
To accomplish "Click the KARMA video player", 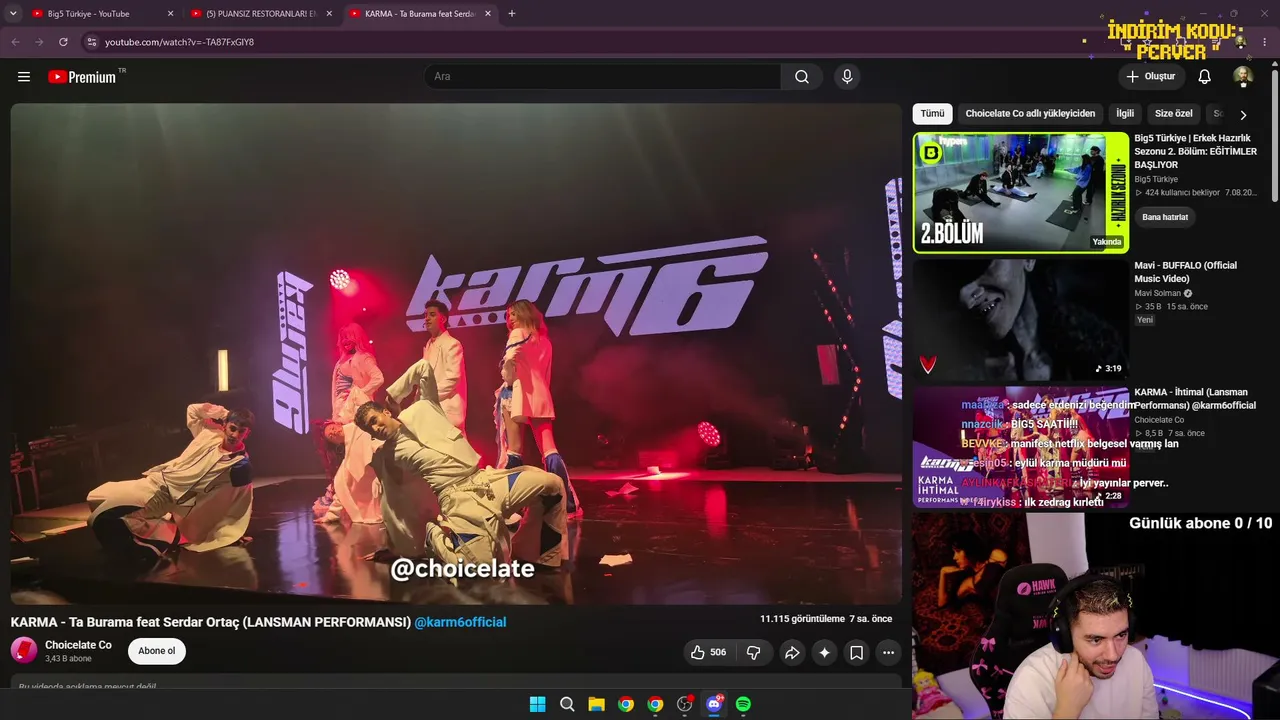I will click(x=456, y=354).
